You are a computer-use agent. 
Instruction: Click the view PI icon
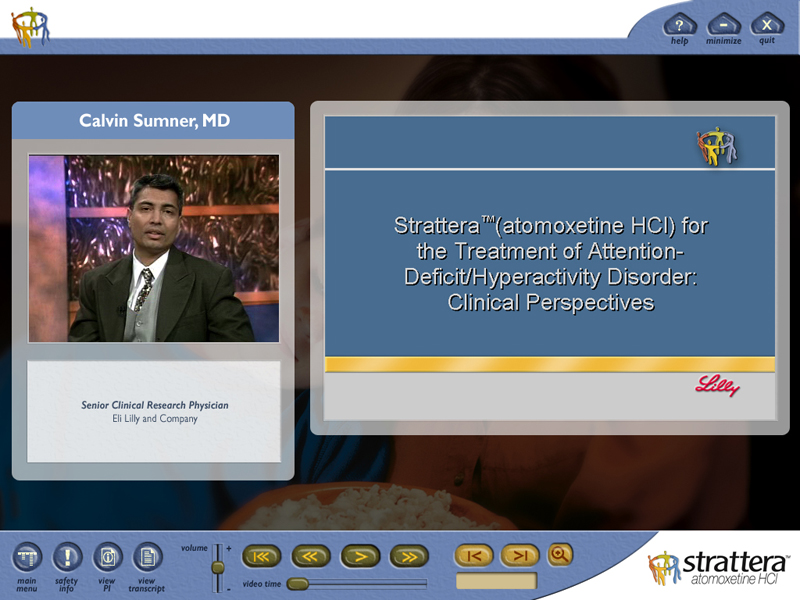[x=107, y=557]
